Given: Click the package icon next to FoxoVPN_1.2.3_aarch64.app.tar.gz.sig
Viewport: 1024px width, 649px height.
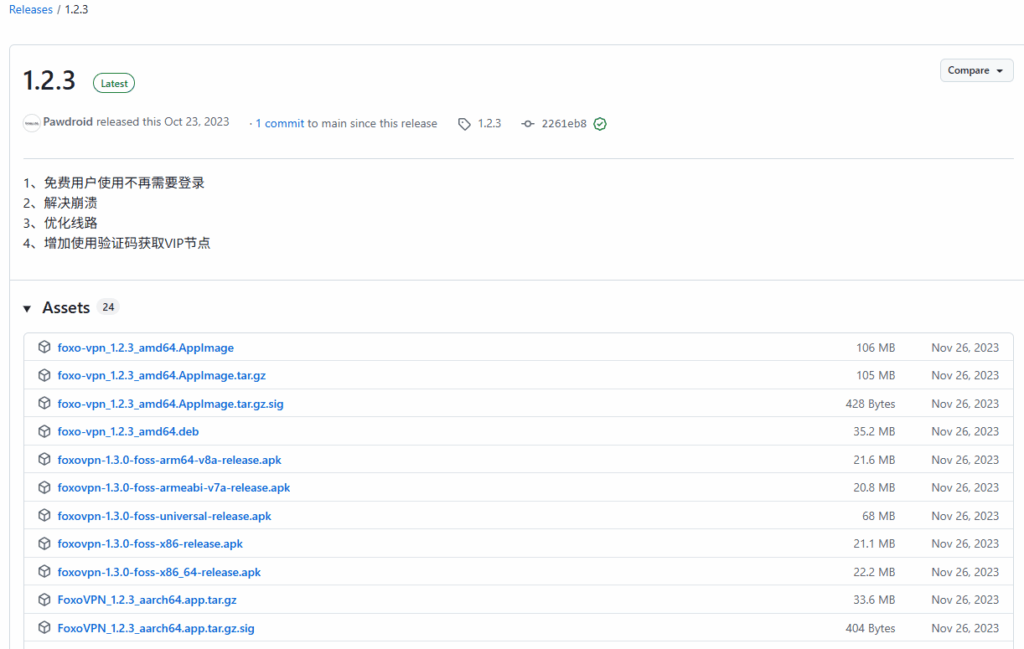Looking at the screenshot, I should [x=44, y=628].
